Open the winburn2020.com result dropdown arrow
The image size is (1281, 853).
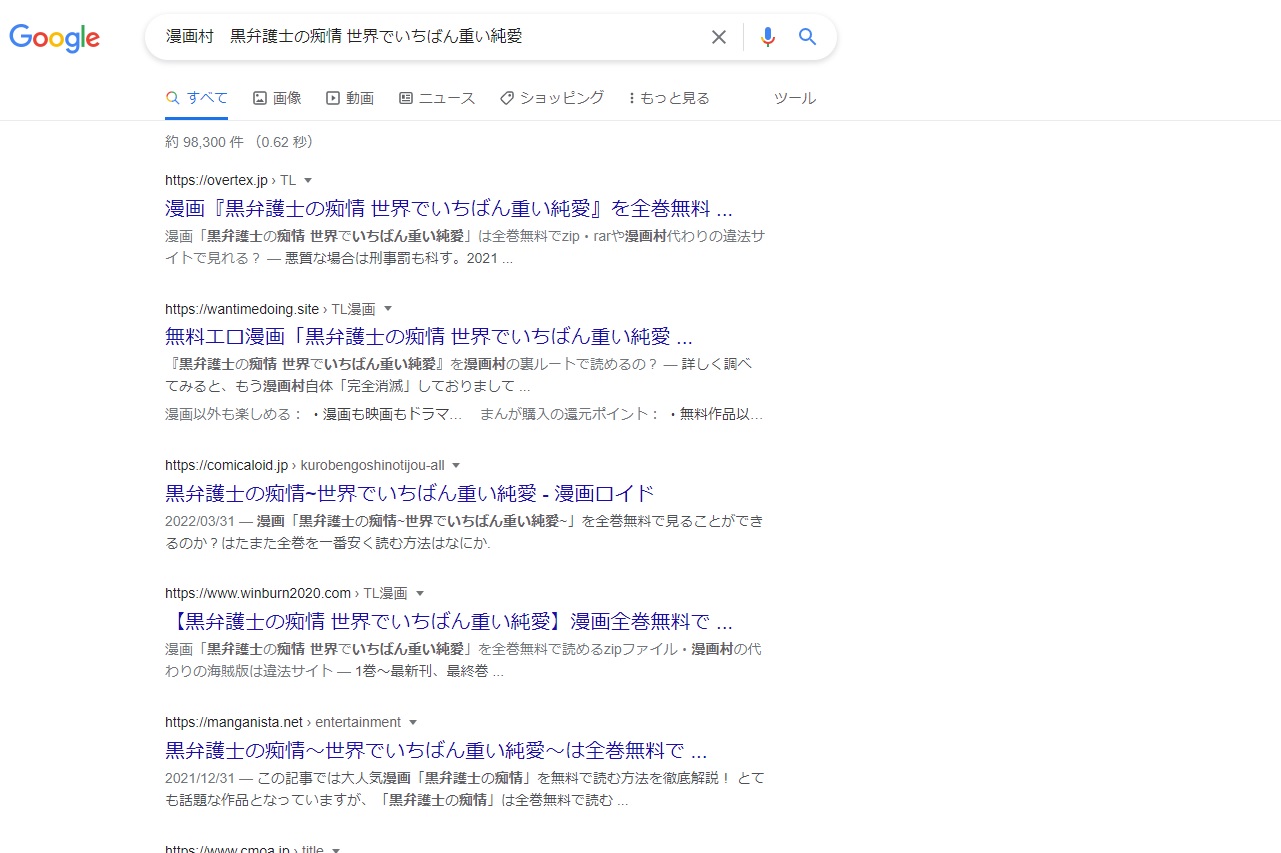point(420,594)
